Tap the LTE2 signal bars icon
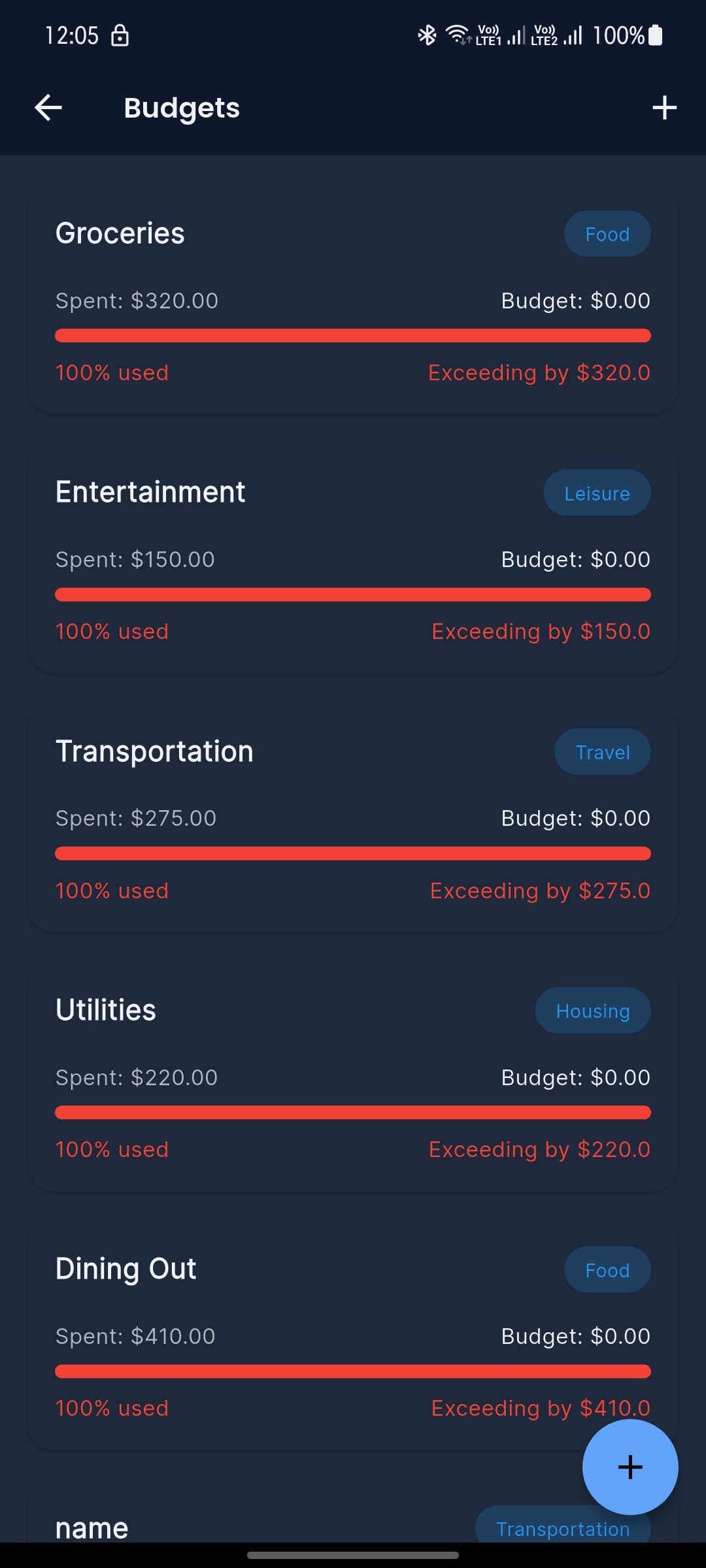 [x=573, y=35]
